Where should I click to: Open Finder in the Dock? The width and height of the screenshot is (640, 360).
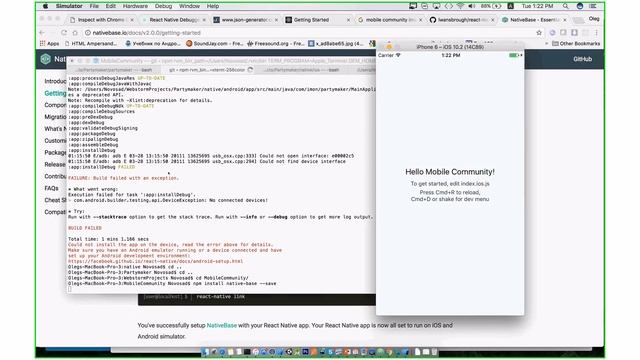coord(205,352)
